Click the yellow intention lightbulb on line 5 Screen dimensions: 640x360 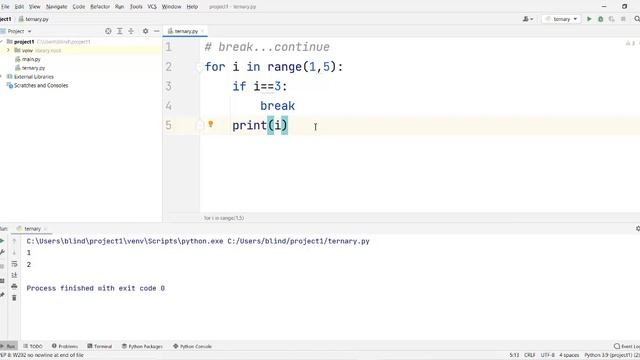point(211,124)
